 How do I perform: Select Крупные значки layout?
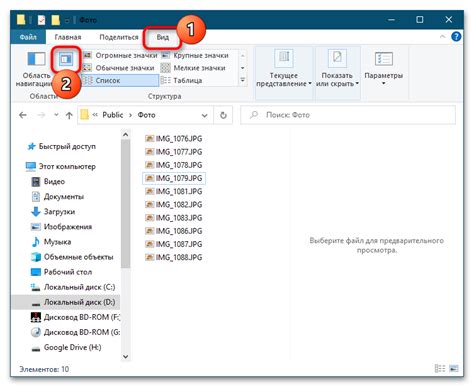tap(195, 55)
